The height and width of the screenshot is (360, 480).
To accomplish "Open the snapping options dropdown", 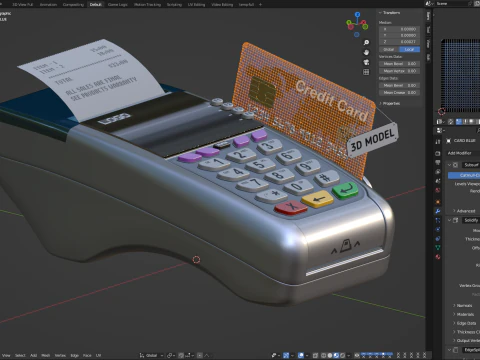I will point(188,355).
